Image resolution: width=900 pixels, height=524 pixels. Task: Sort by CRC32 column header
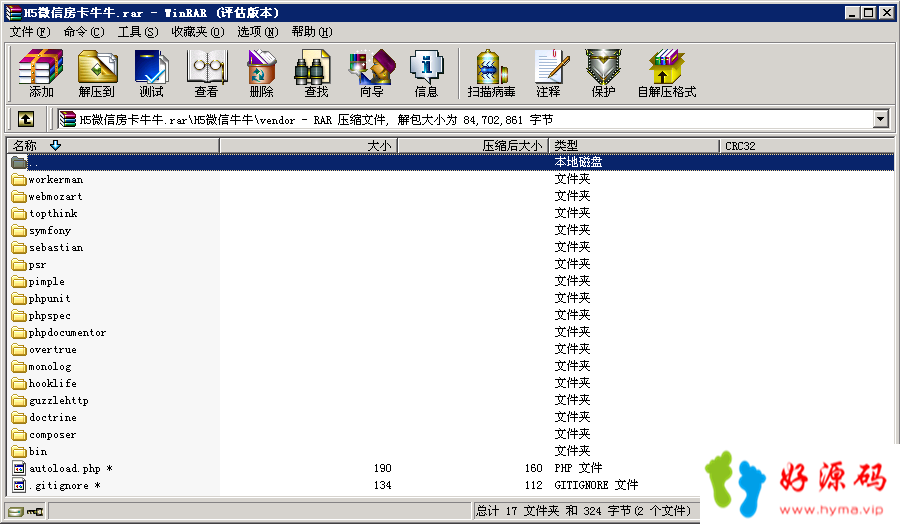[806, 146]
